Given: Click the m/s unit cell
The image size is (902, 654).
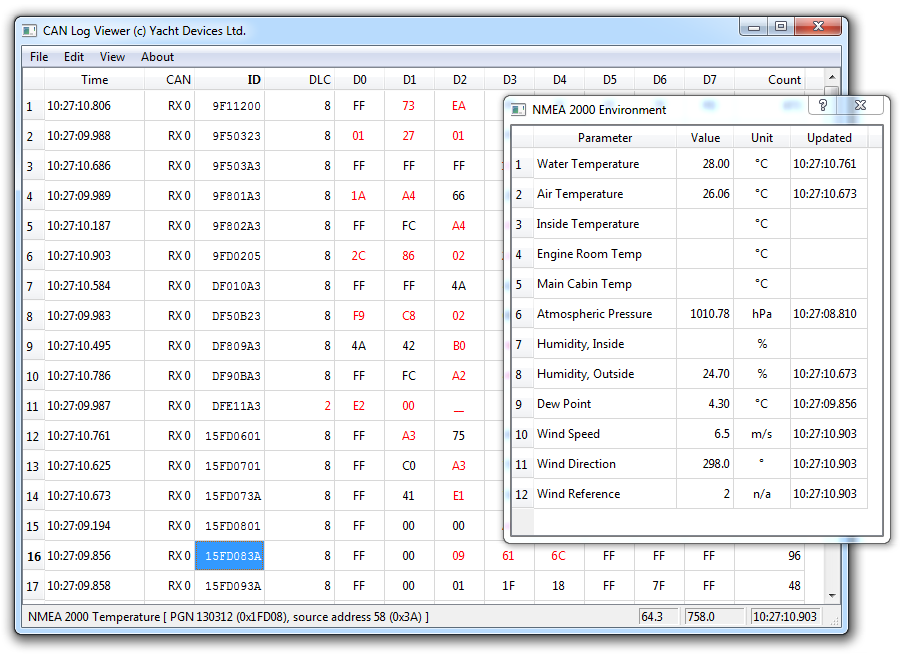Looking at the screenshot, I should pyautogui.click(x=762, y=434).
